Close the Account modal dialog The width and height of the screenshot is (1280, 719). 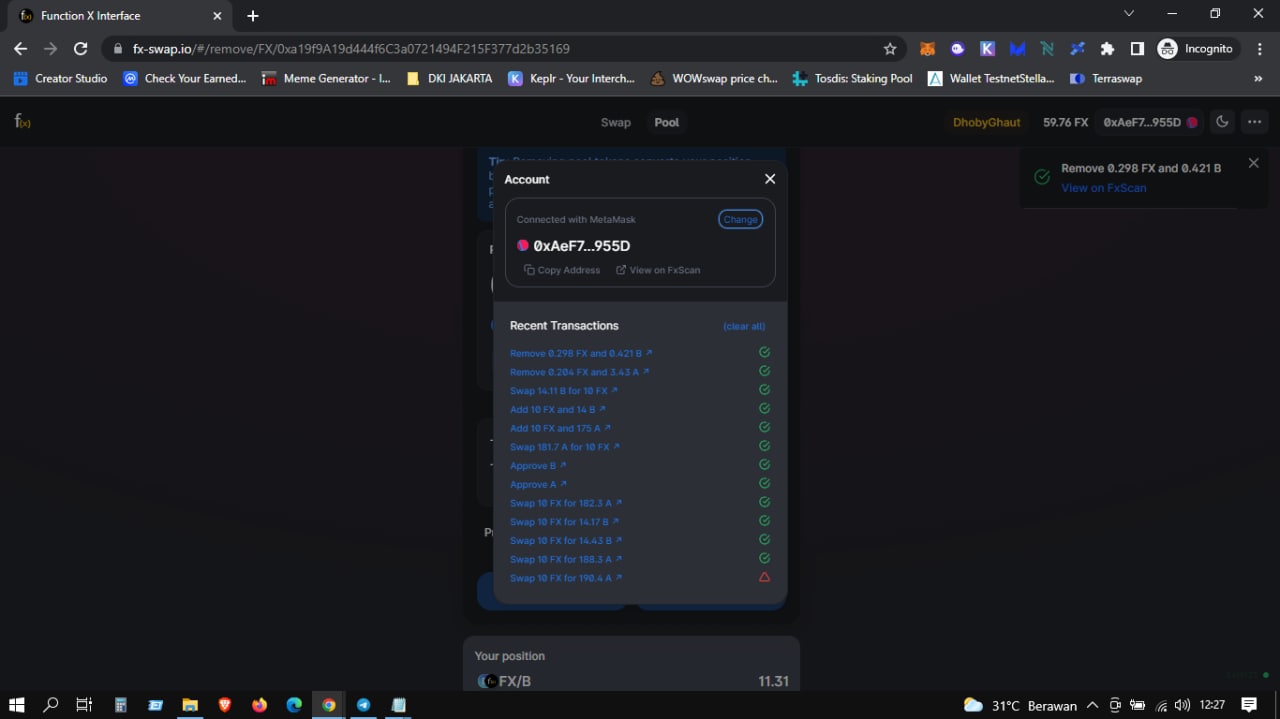tap(770, 179)
